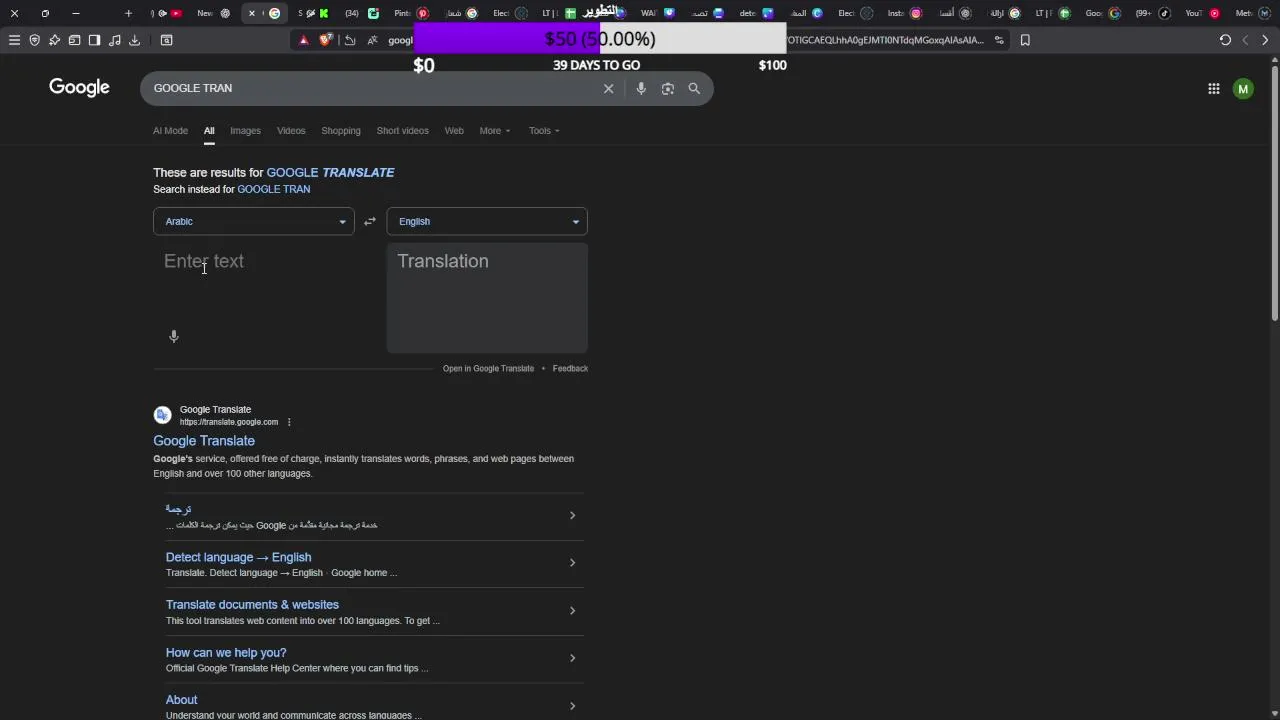
Task: Open Detect language → English sitelink
Action: [238, 557]
